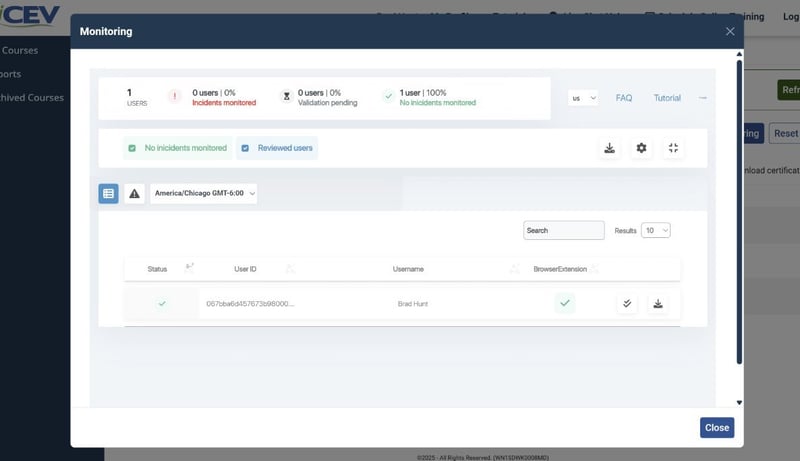Mark Brad Hunt as reviewed with double-check icon

point(627,303)
